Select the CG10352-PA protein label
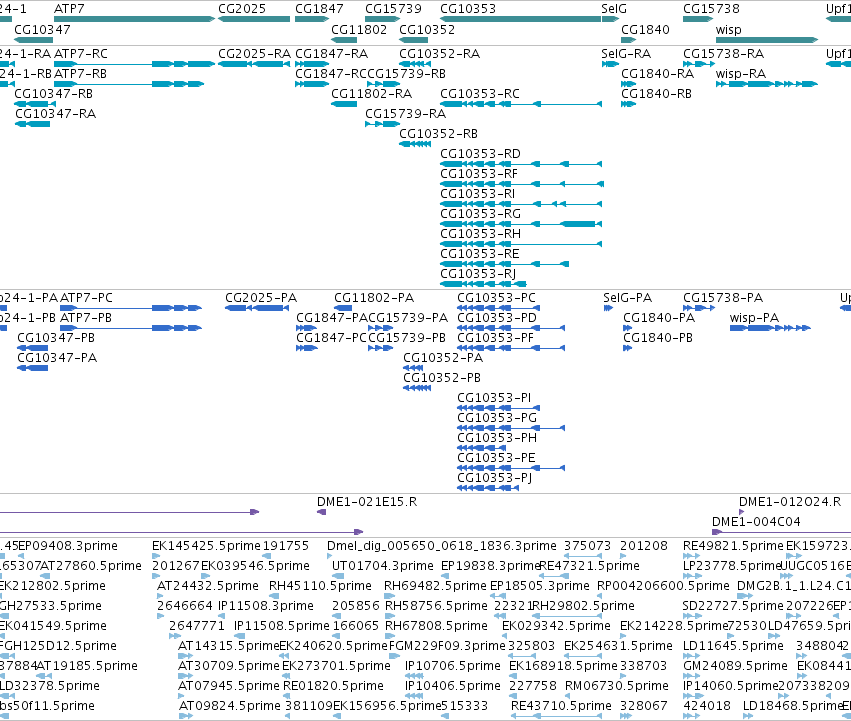This screenshot has width=851, height=721. (x=443, y=358)
